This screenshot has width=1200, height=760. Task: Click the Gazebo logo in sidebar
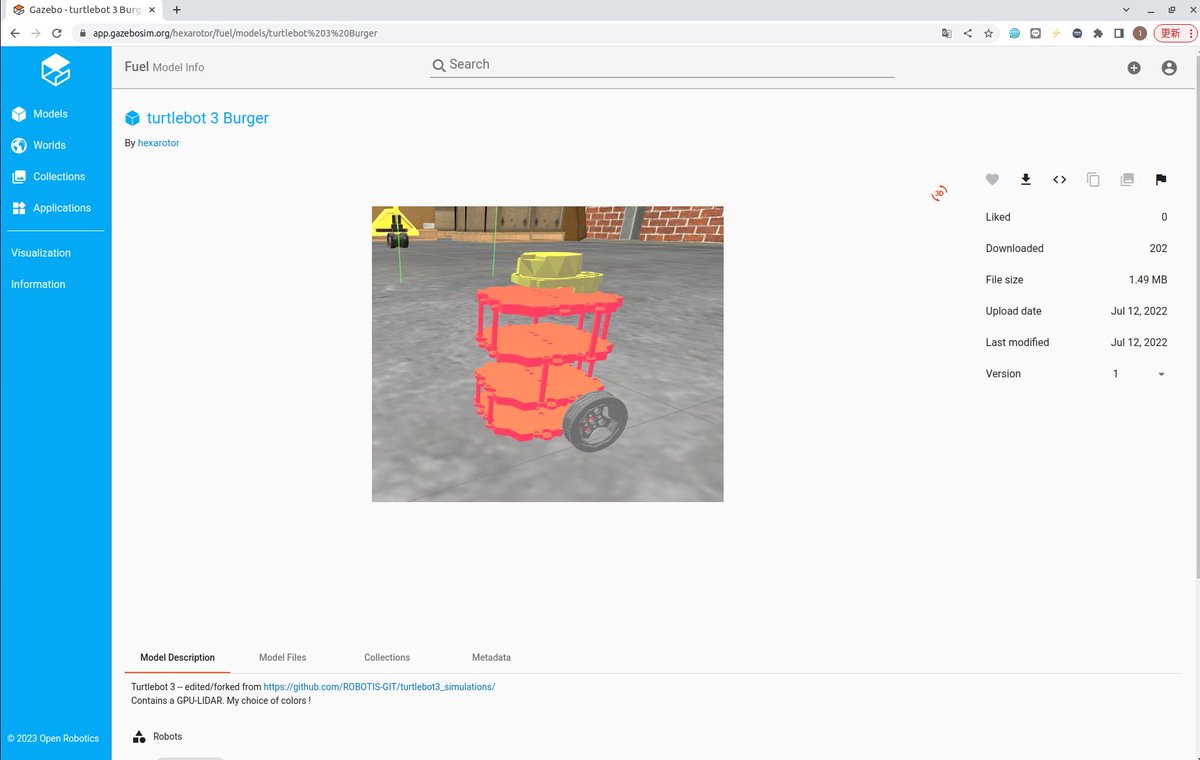(x=56, y=70)
